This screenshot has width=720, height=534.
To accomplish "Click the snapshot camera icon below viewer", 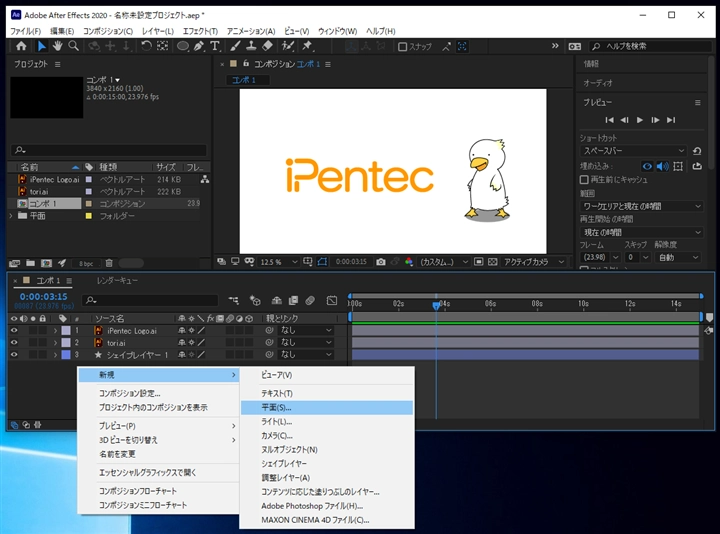I will point(380,262).
